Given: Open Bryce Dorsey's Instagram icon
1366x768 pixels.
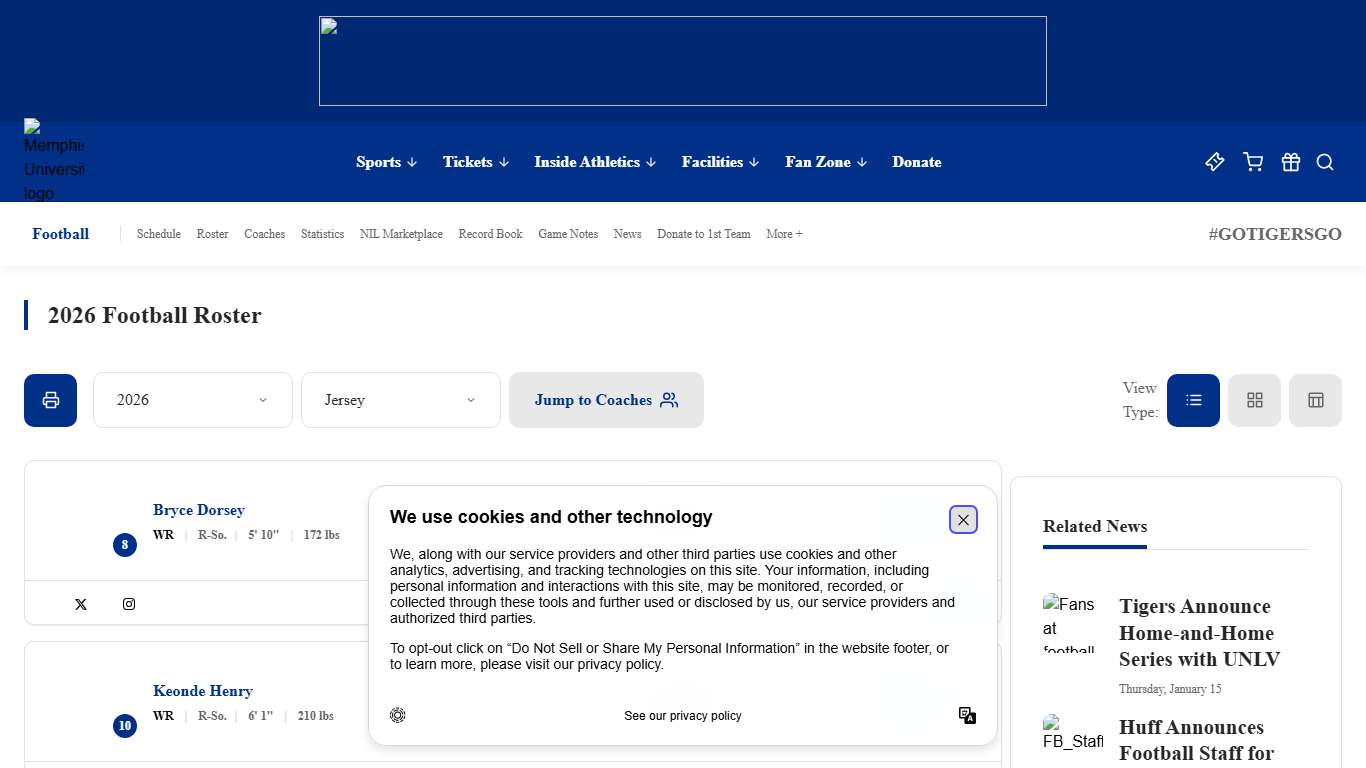Looking at the screenshot, I should coord(129,604).
